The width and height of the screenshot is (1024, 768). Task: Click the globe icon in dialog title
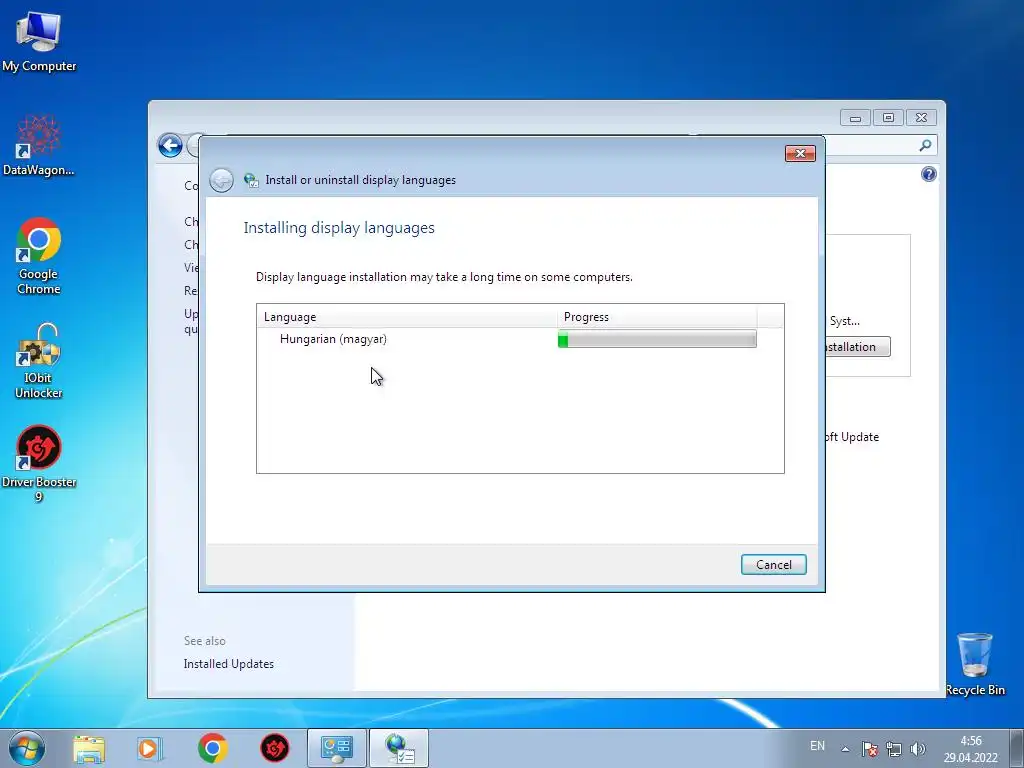[x=251, y=180]
